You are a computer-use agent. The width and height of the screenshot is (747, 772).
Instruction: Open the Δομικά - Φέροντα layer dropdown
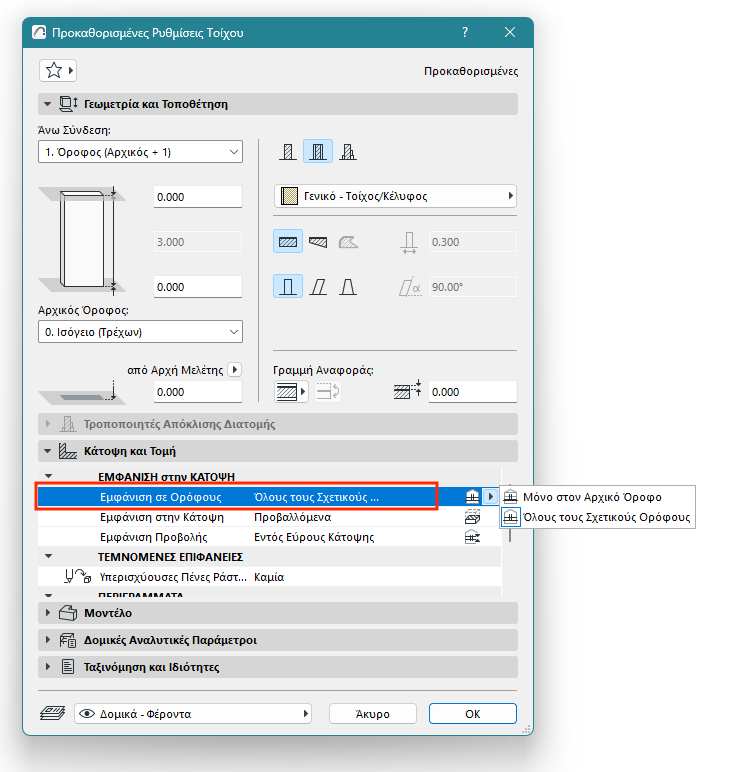[193, 713]
